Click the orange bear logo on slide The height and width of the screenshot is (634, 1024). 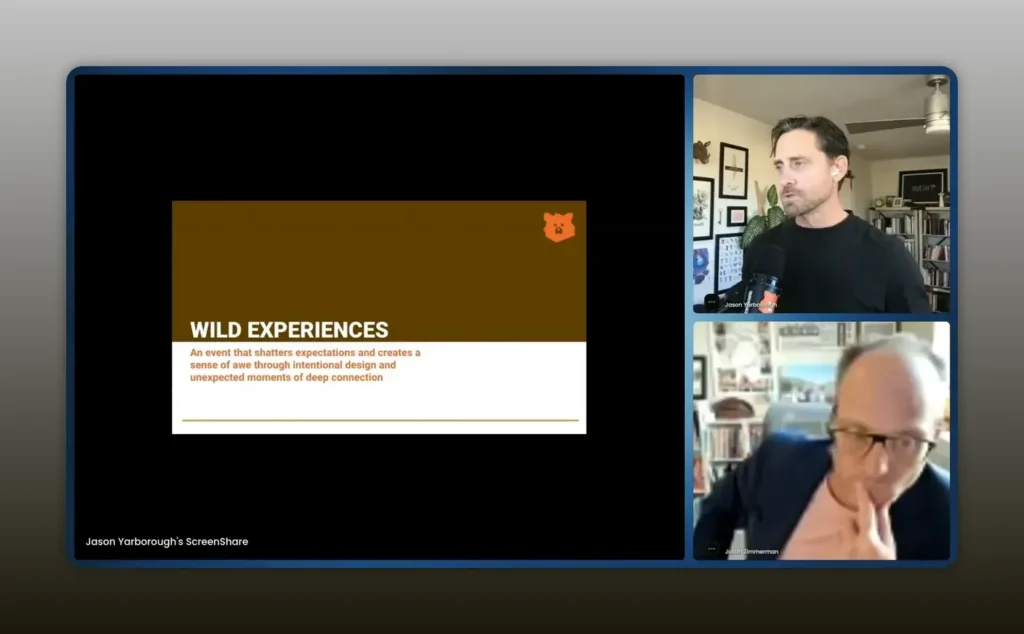(559, 227)
